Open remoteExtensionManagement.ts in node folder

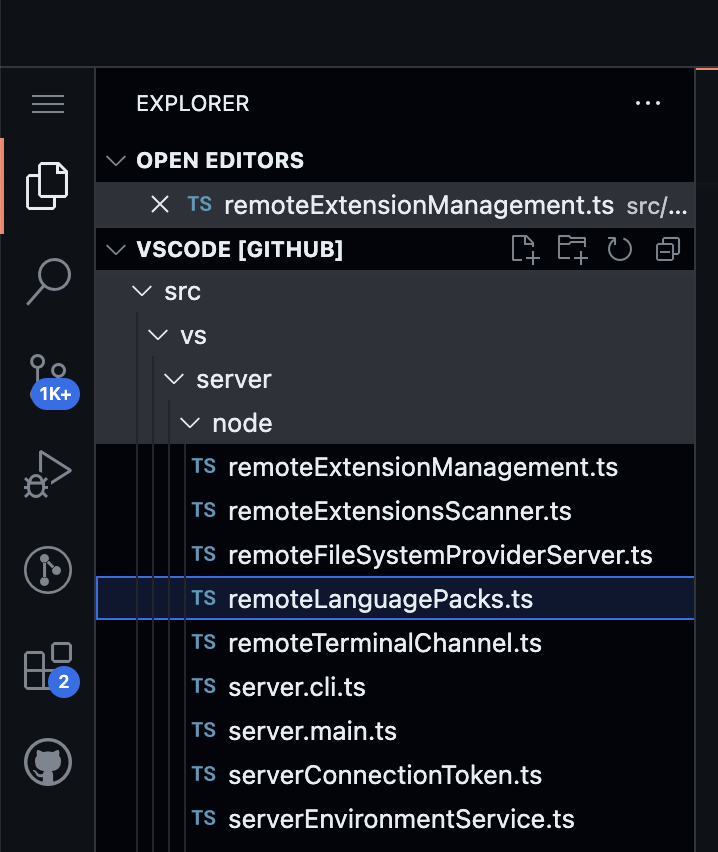(395, 467)
